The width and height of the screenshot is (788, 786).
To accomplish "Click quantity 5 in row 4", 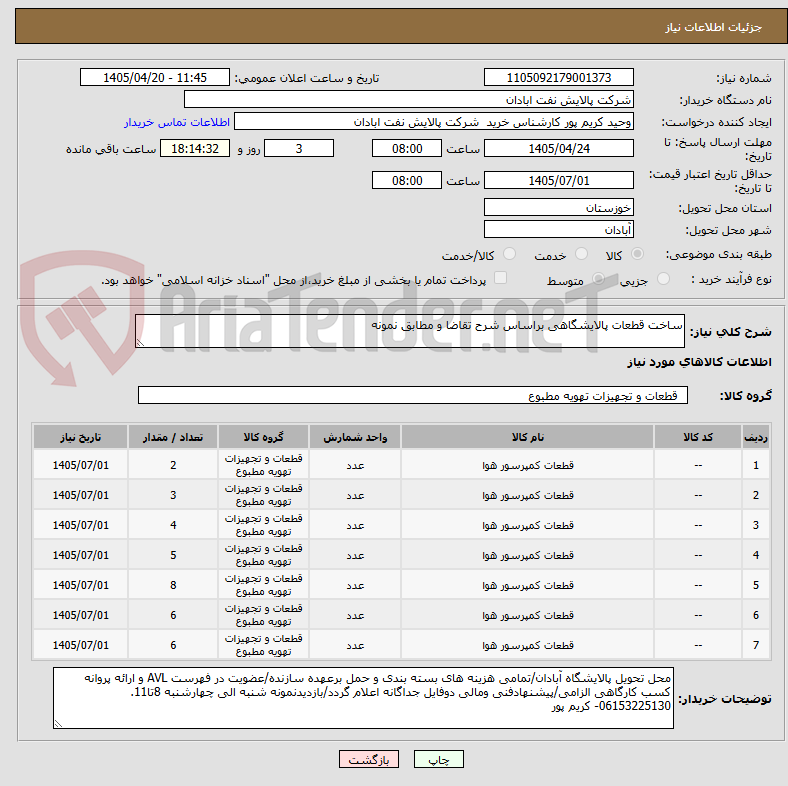I will [x=173, y=555].
